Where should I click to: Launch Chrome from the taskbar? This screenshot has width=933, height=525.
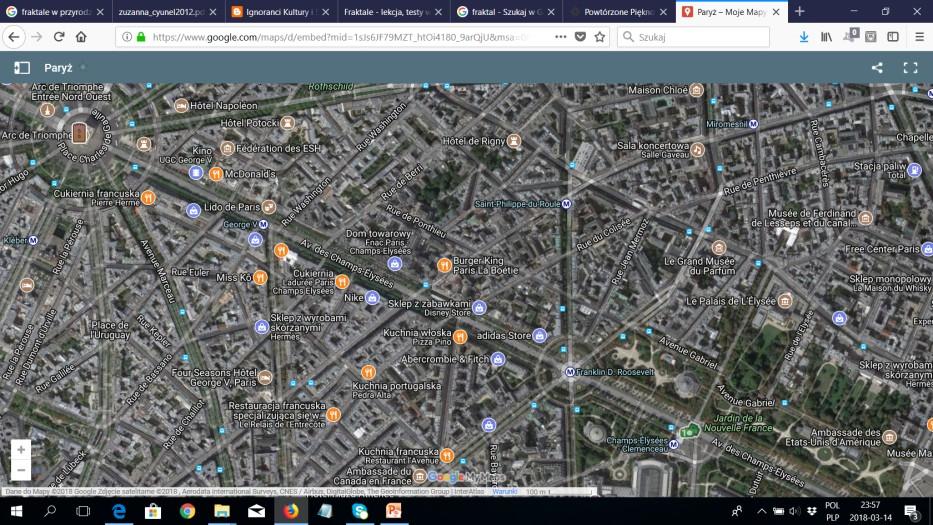187,511
